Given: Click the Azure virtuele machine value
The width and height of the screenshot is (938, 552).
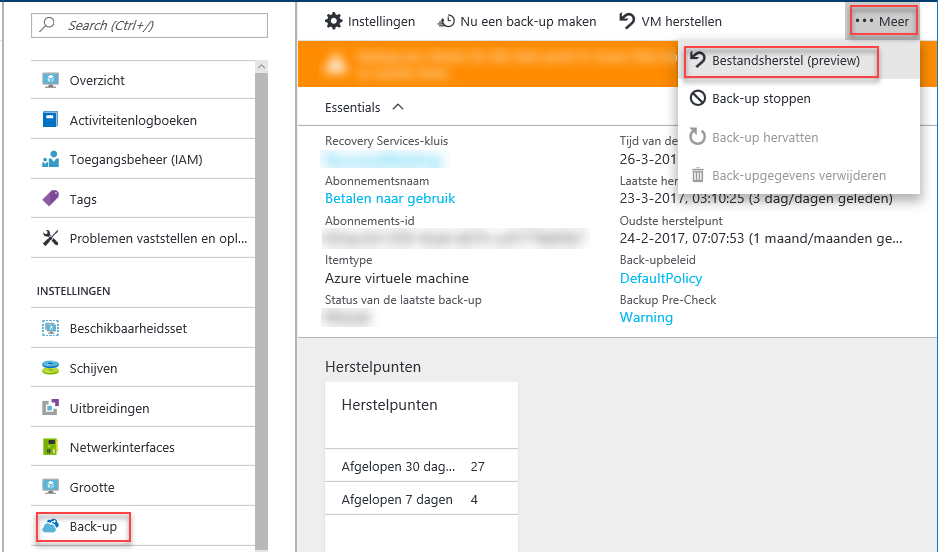Looking at the screenshot, I should tap(397, 278).
